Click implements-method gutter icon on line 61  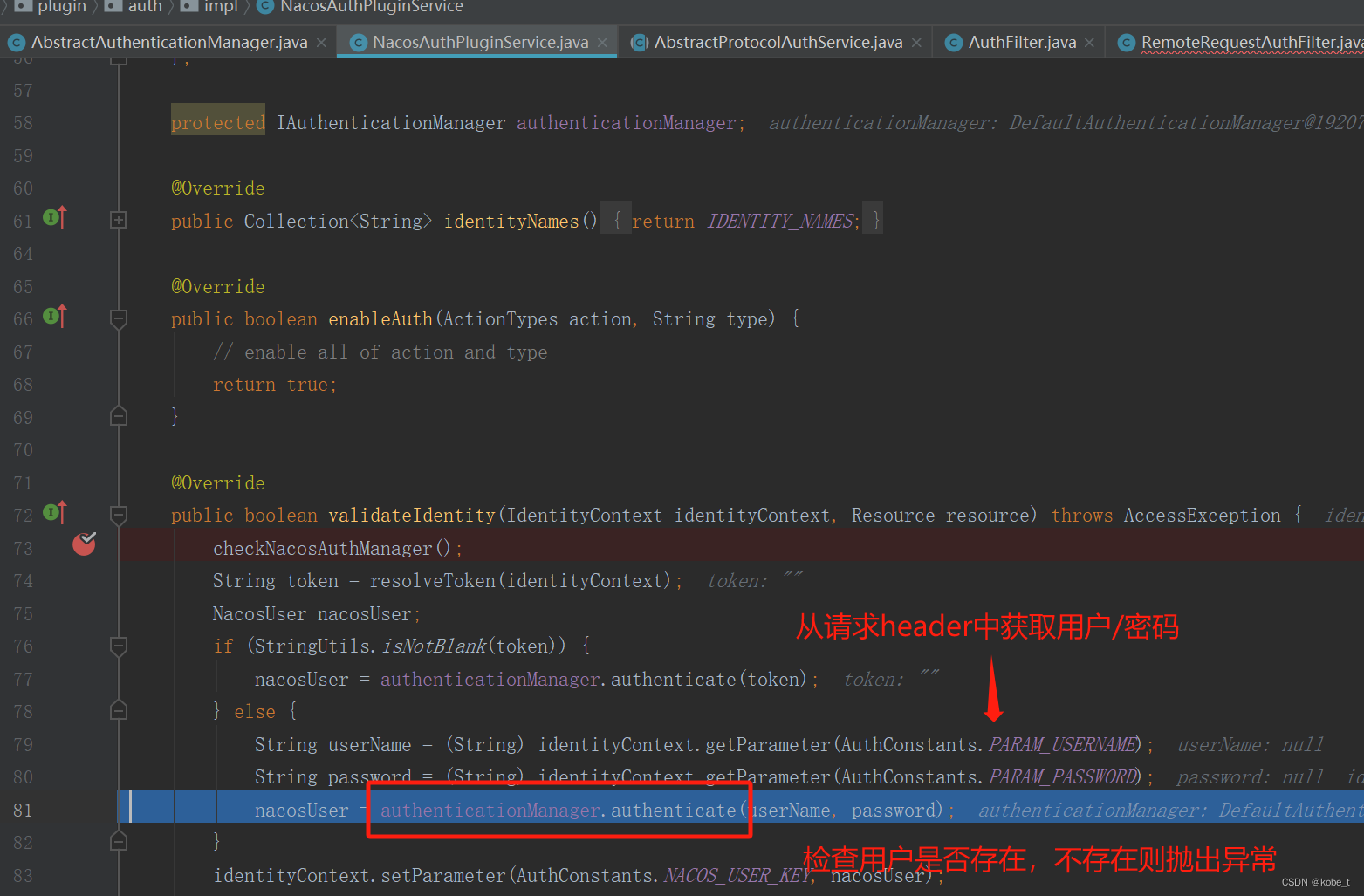pyautogui.click(x=54, y=217)
